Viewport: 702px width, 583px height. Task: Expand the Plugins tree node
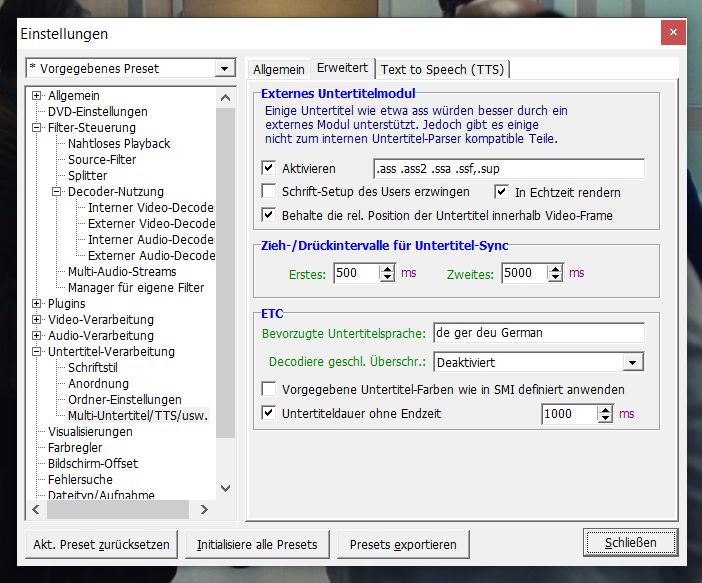click(37, 304)
